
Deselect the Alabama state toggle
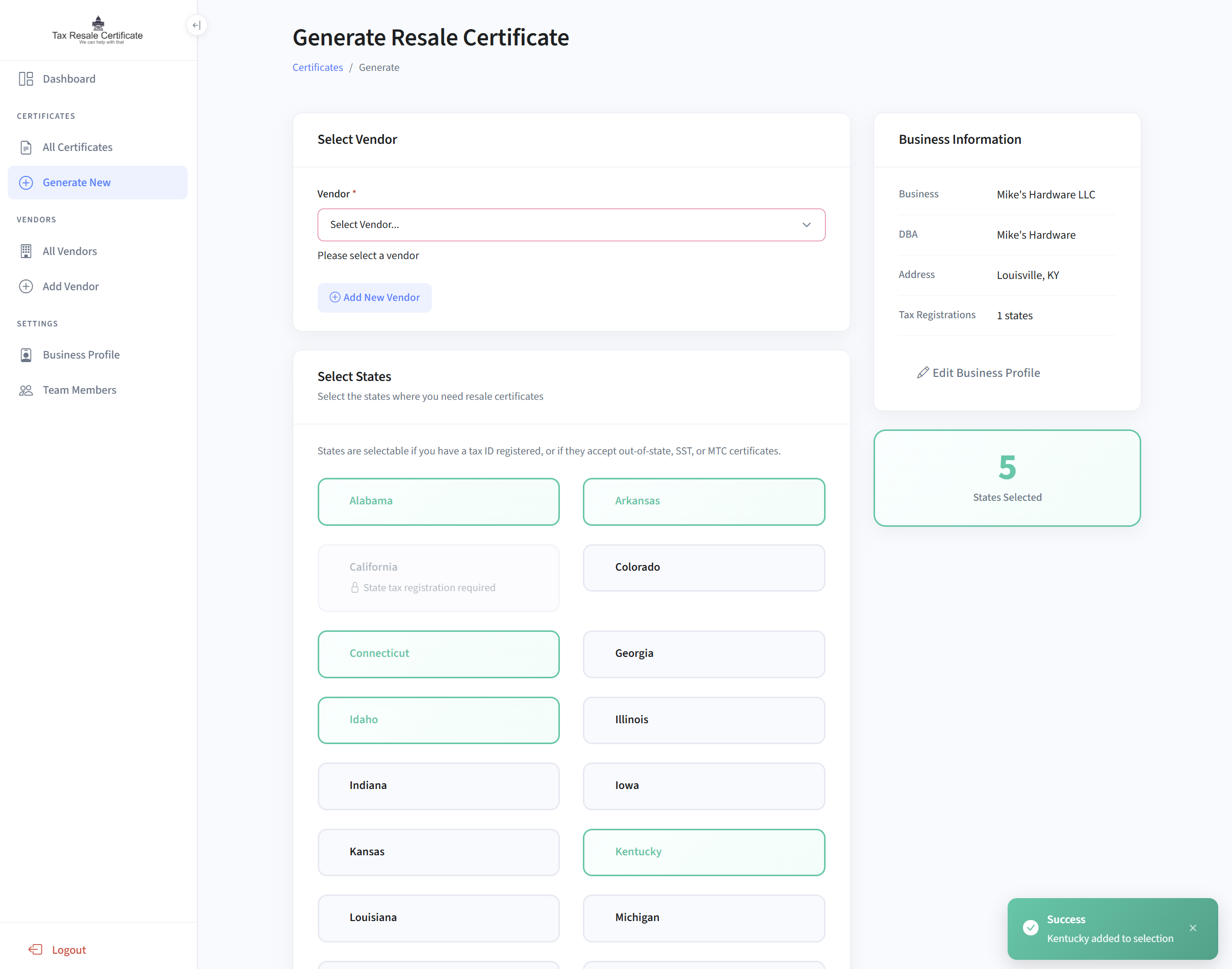tap(438, 501)
